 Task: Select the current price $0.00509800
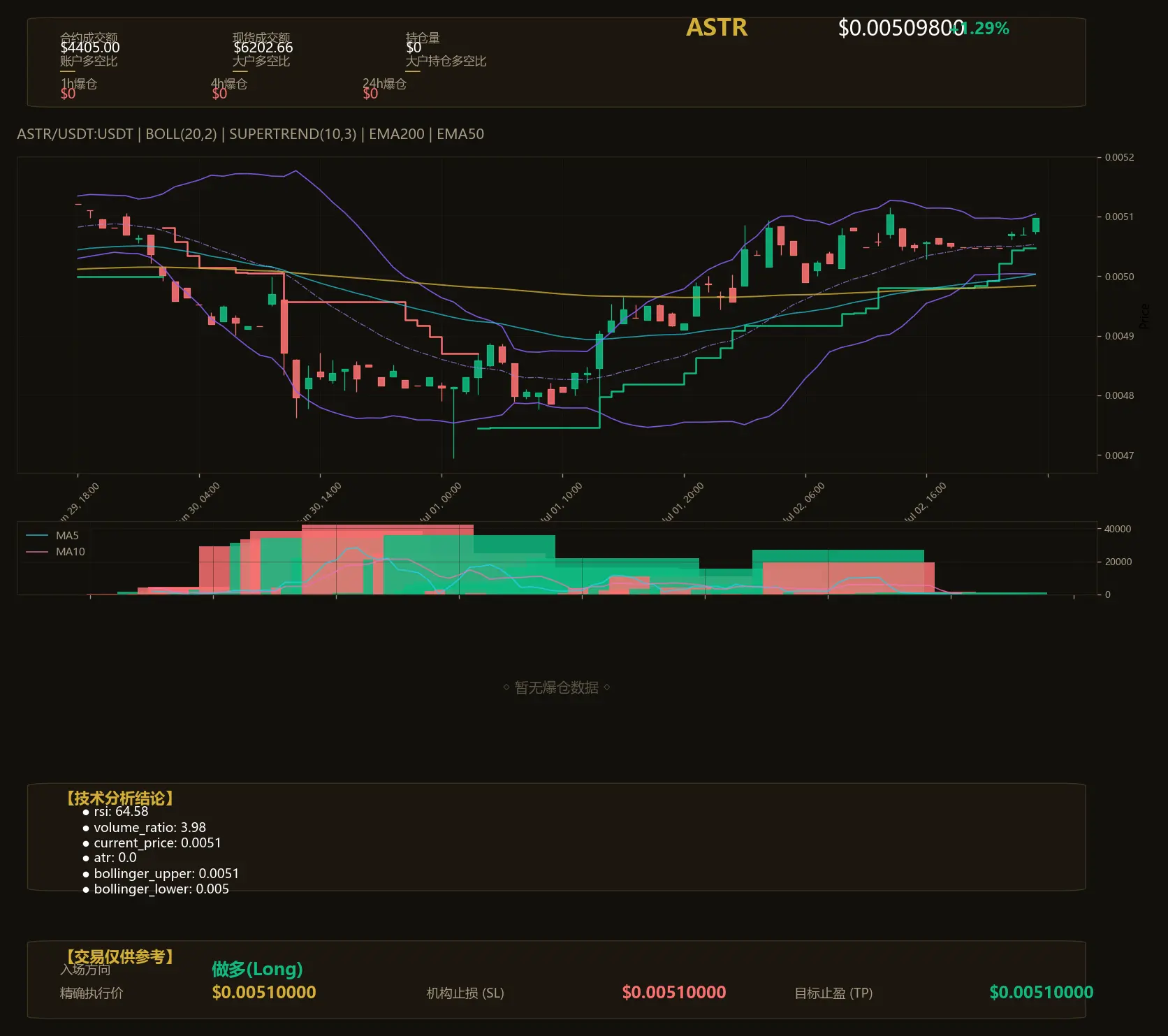901,28
